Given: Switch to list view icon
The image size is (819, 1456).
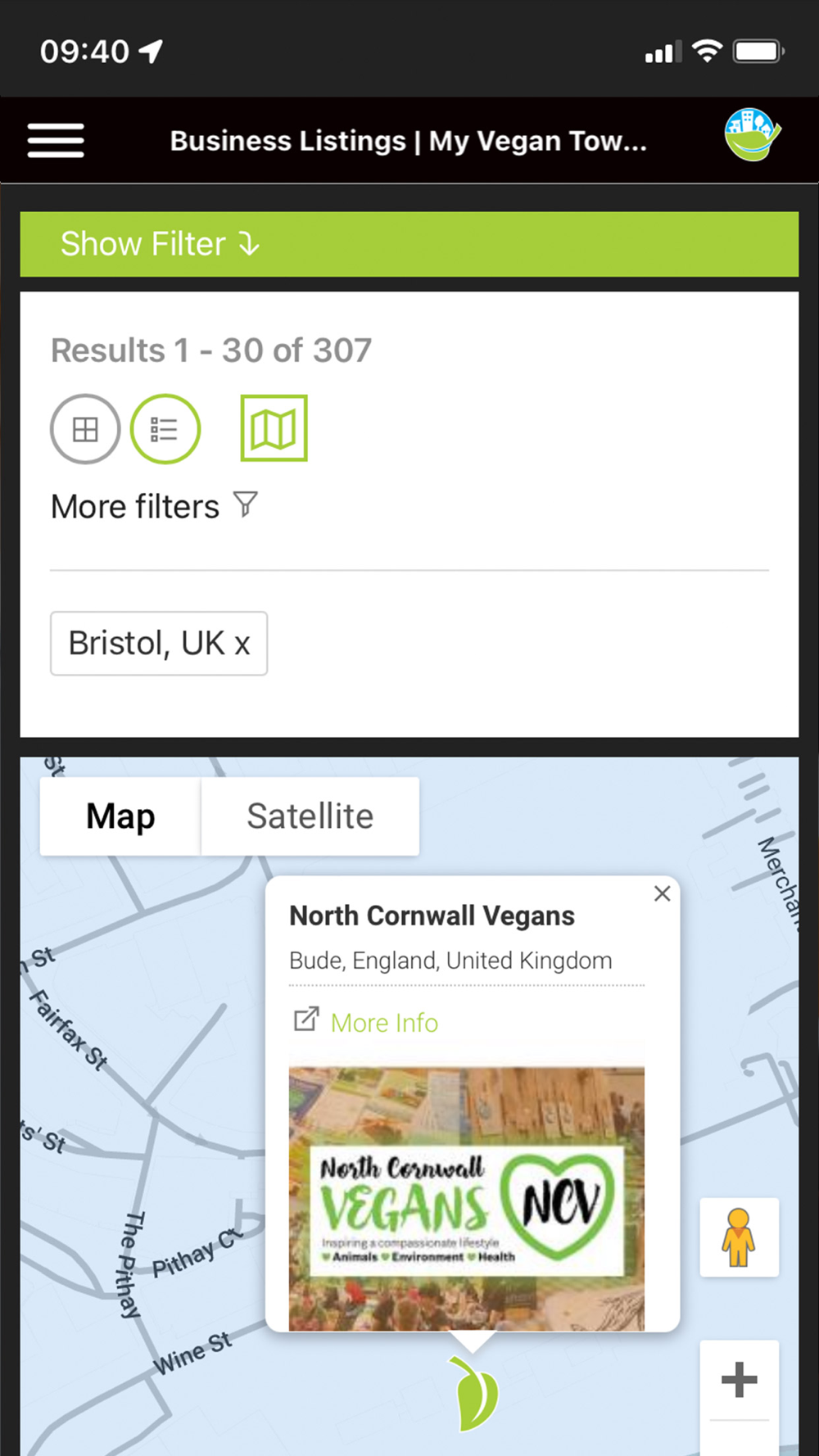Looking at the screenshot, I should (x=165, y=429).
